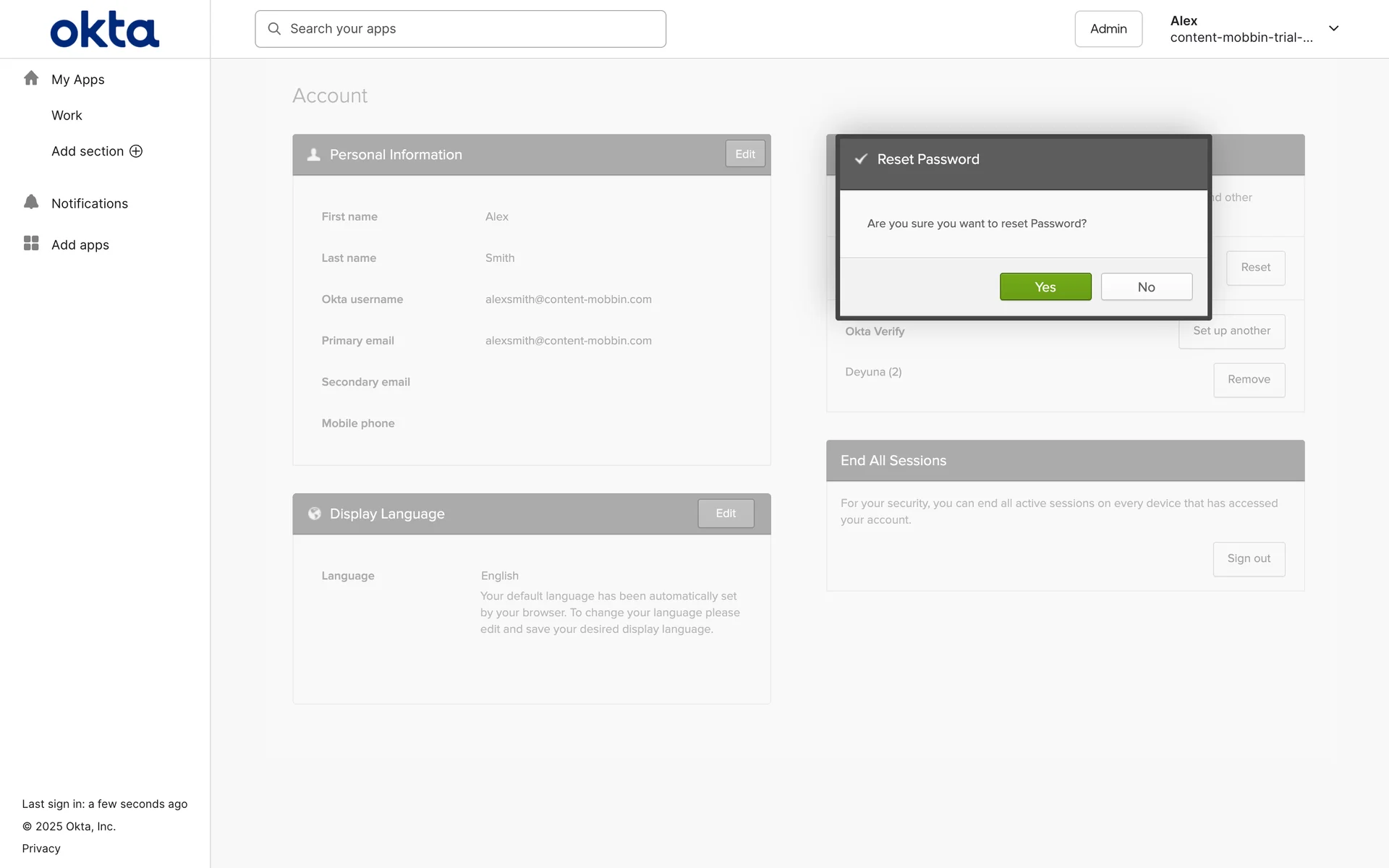1389x868 pixels.
Task: Edit the Personal Information section
Action: [x=744, y=154]
